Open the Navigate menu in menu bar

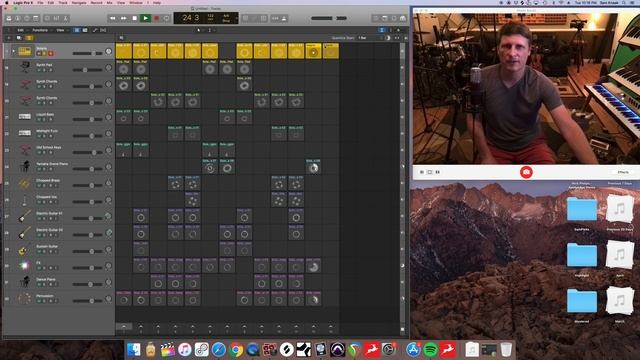79,2
